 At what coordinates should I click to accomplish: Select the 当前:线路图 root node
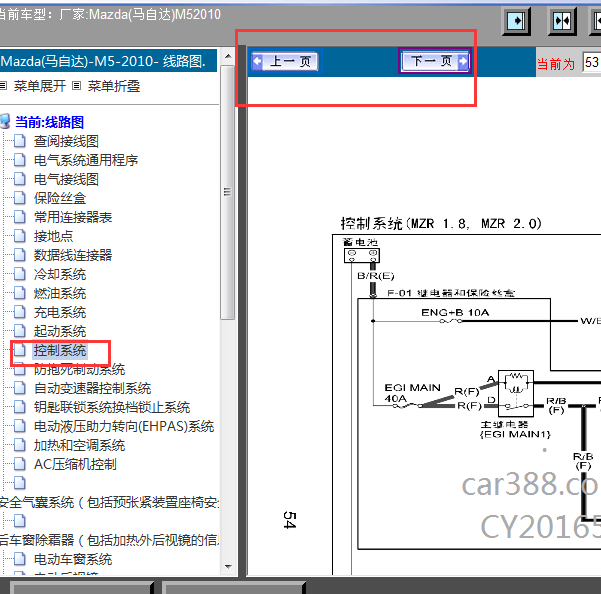[x=49, y=122]
